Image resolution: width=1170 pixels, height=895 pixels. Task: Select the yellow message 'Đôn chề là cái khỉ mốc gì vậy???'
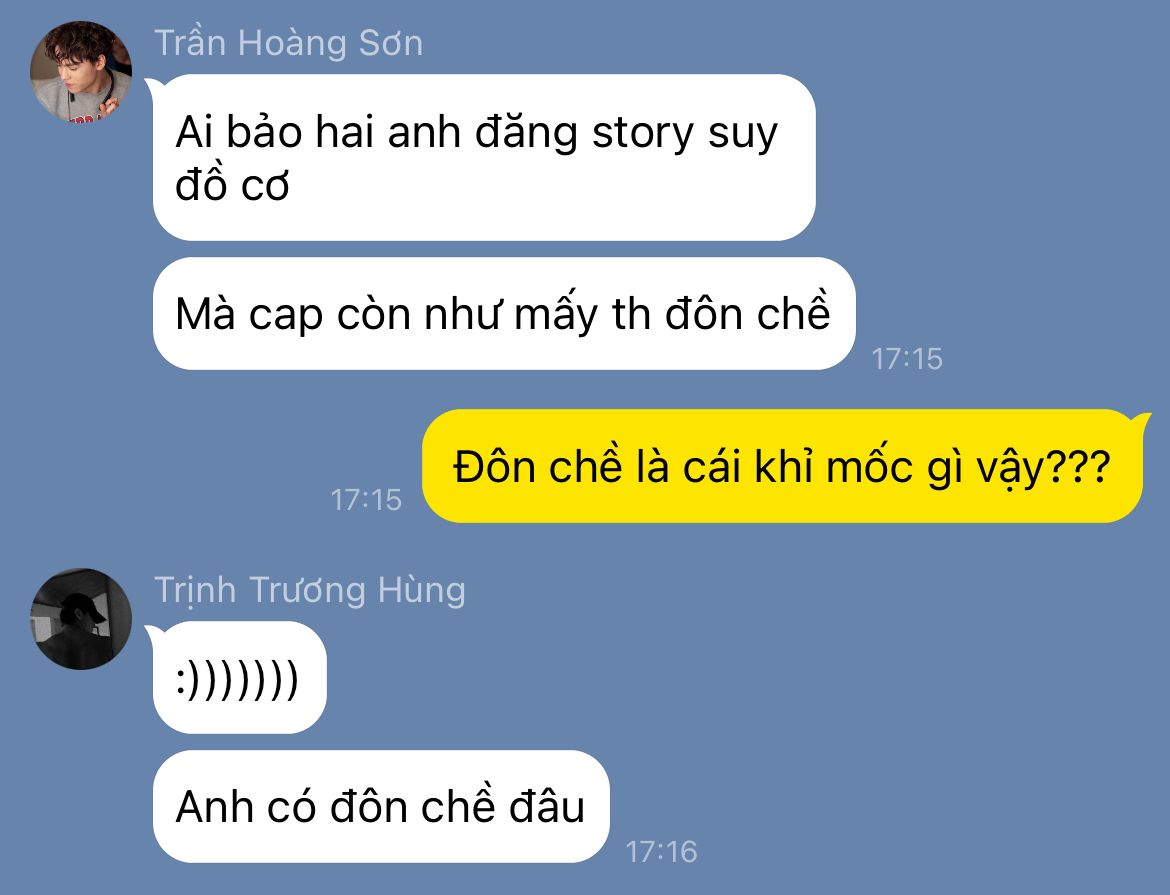tap(782, 467)
